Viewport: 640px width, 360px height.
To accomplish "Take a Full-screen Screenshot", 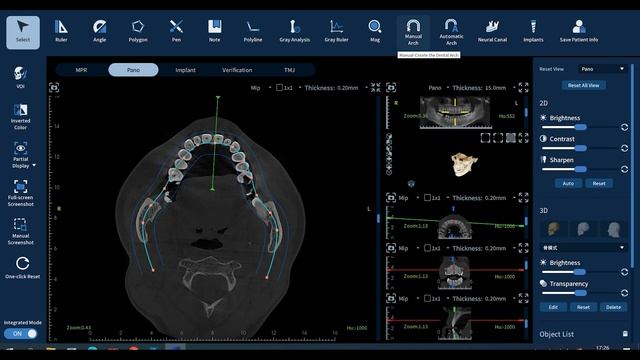I will 20,193.
